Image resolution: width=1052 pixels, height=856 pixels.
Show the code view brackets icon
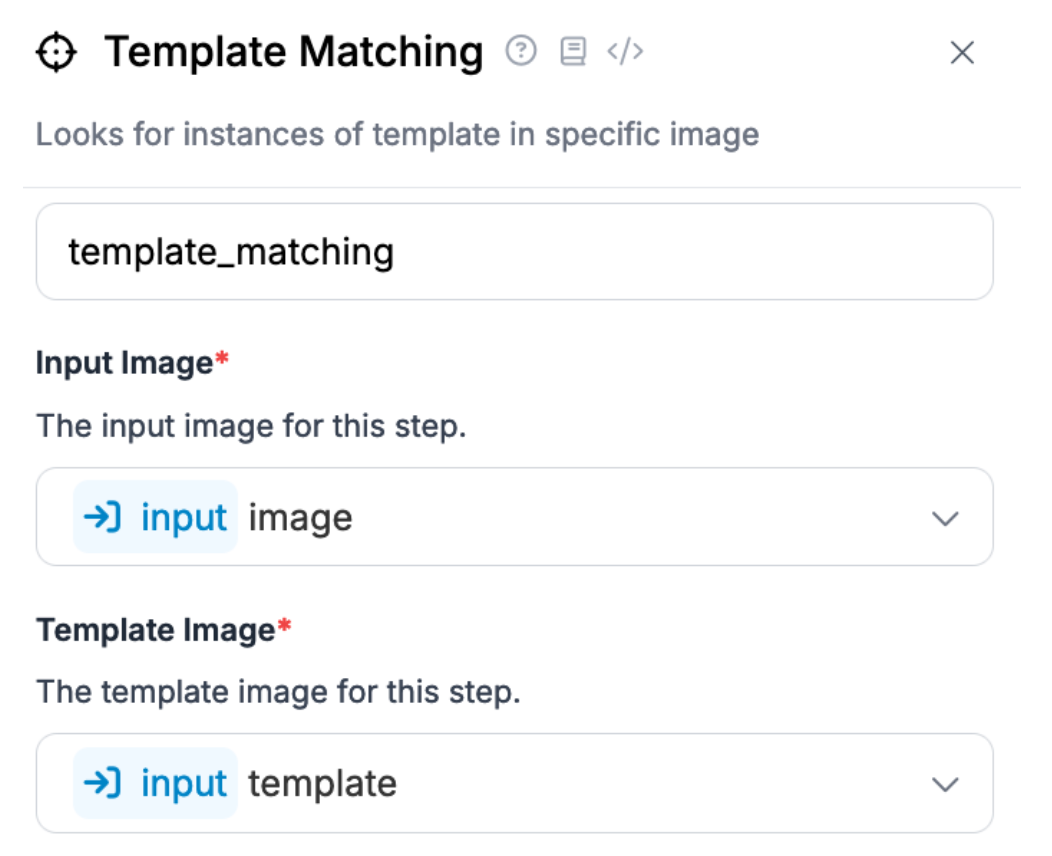pos(625,51)
